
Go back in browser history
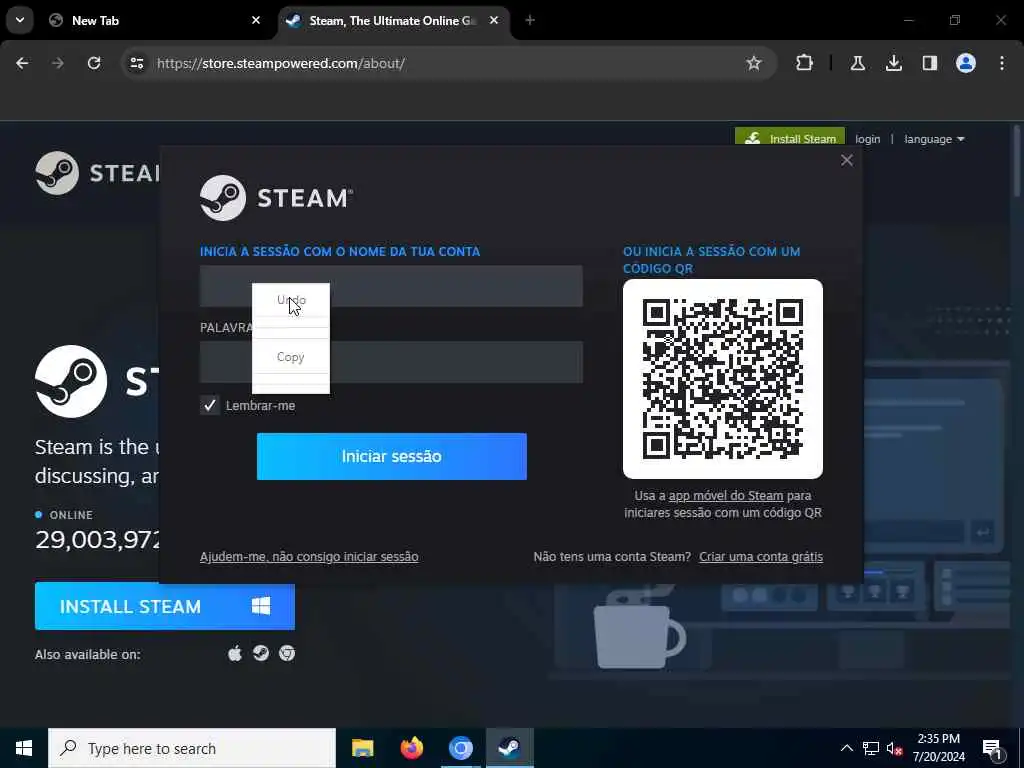click(22, 63)
